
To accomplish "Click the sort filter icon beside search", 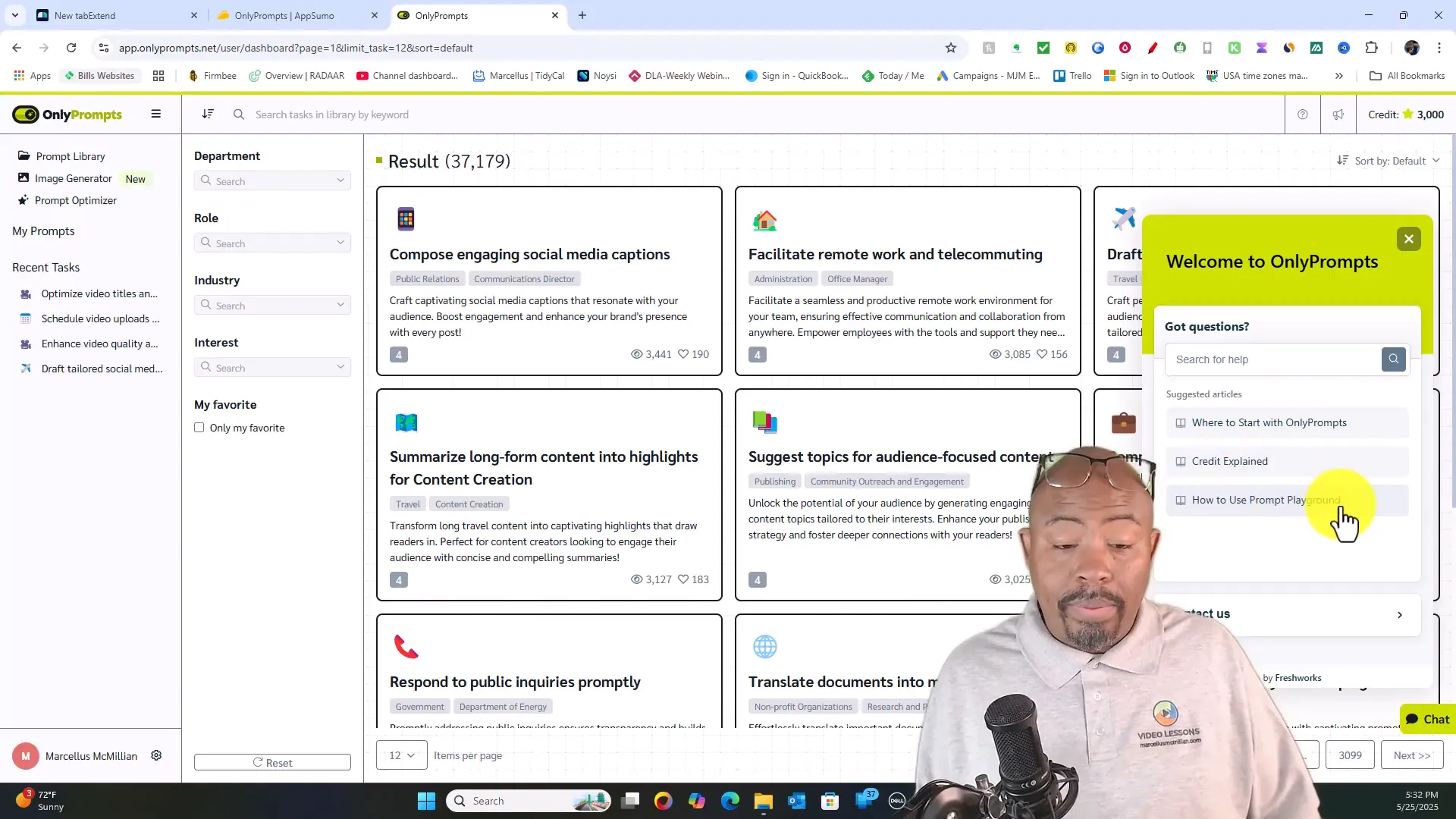I will pyautogui.click(x=207, y=115).
